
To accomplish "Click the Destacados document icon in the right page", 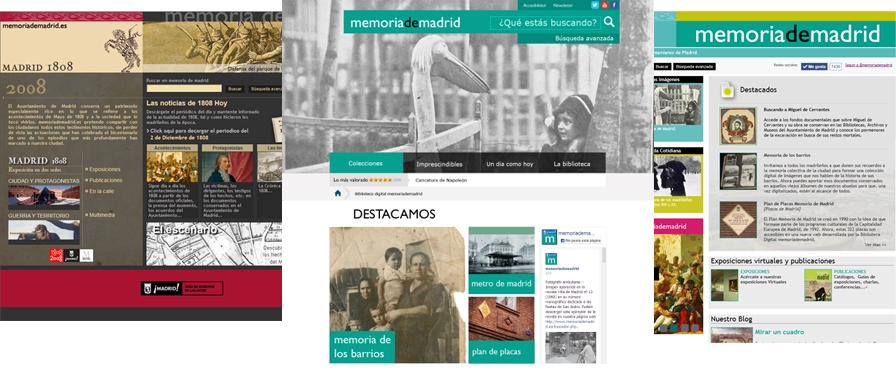I will pos(727,90).
